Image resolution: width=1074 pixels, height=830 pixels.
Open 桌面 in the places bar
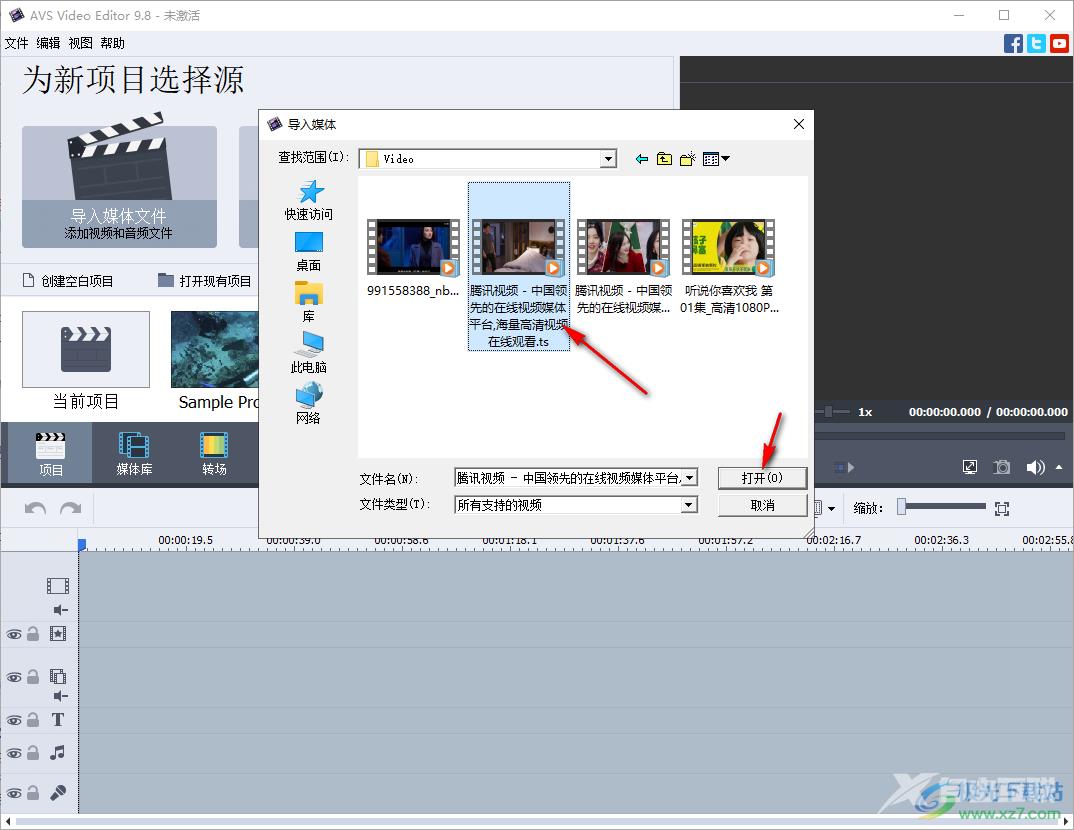[309, 251]
